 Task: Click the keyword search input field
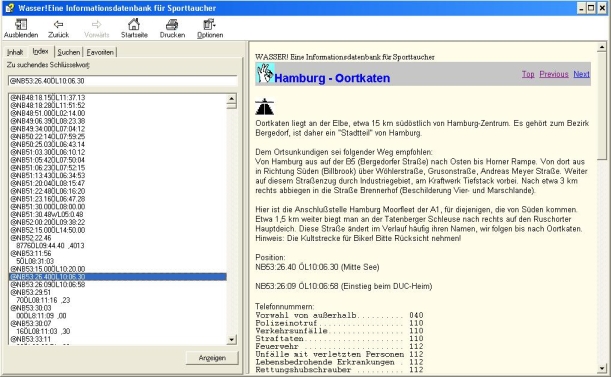(122, 81)
